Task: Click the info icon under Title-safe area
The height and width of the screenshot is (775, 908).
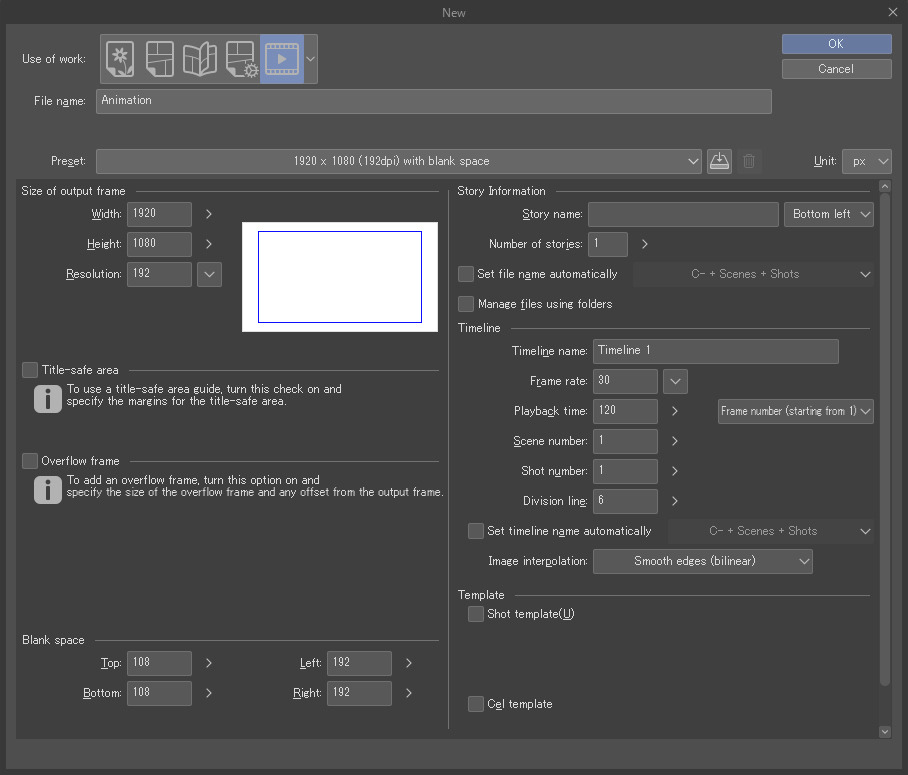Action: 47,398
